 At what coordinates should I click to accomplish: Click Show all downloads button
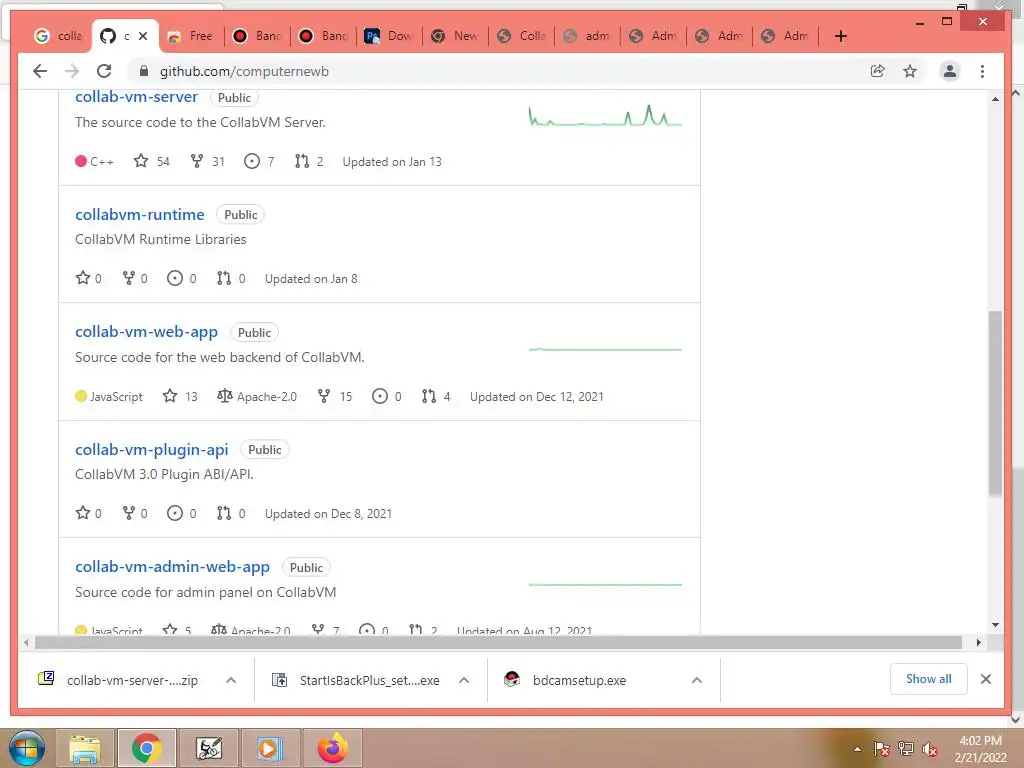click(928, 679)
